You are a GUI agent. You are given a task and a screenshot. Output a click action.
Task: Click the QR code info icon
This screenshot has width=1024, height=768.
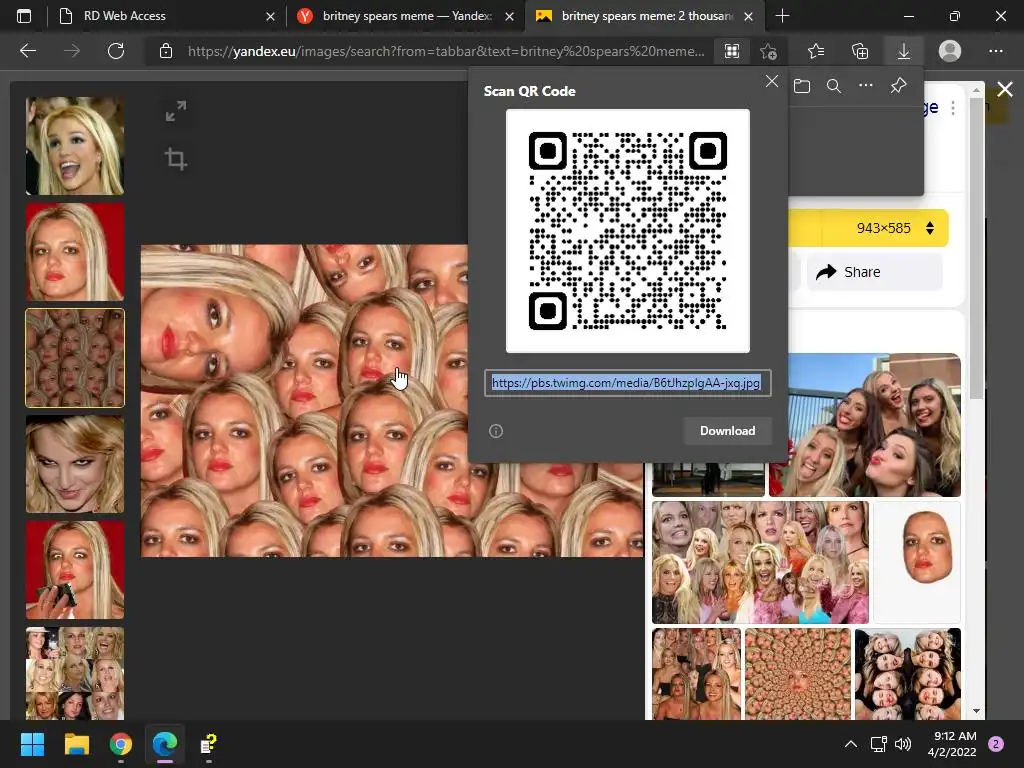(496, 431)
